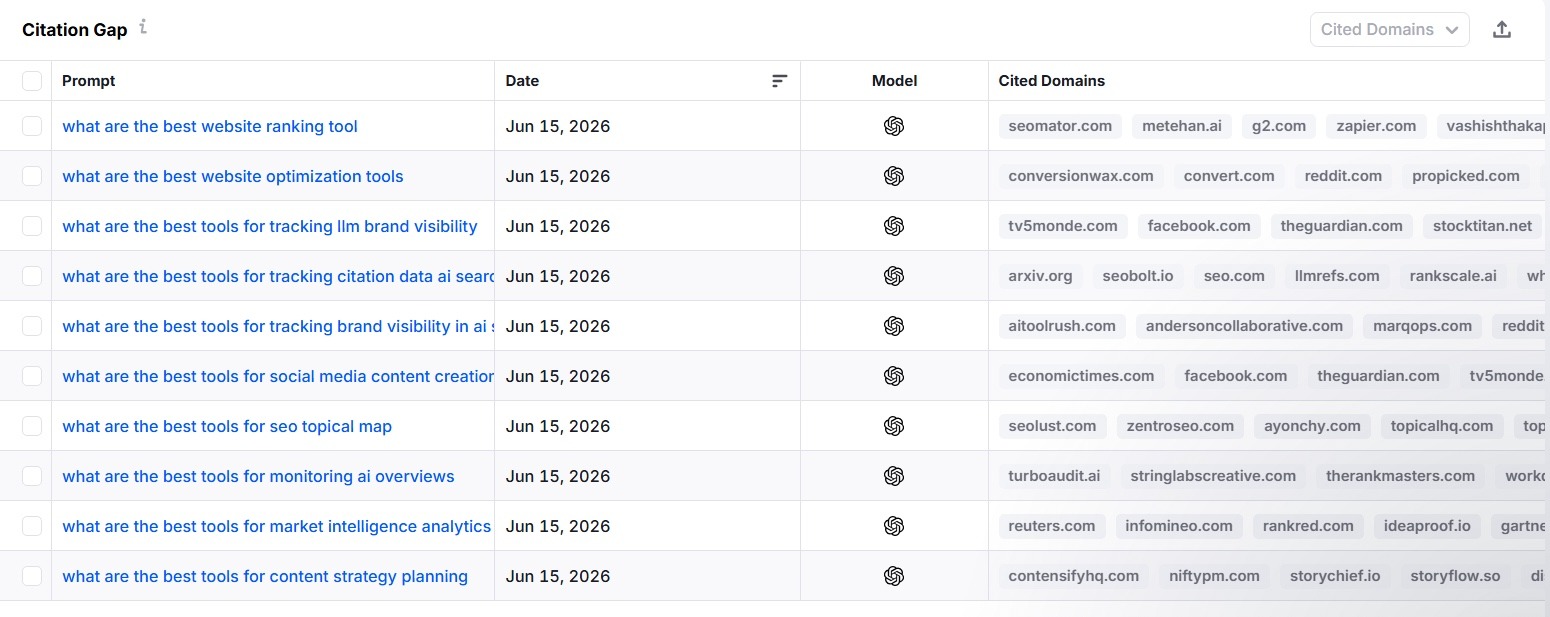1550x617 pixels.
Task: Click the g2.com domain tag
Action: [1279, 126]
